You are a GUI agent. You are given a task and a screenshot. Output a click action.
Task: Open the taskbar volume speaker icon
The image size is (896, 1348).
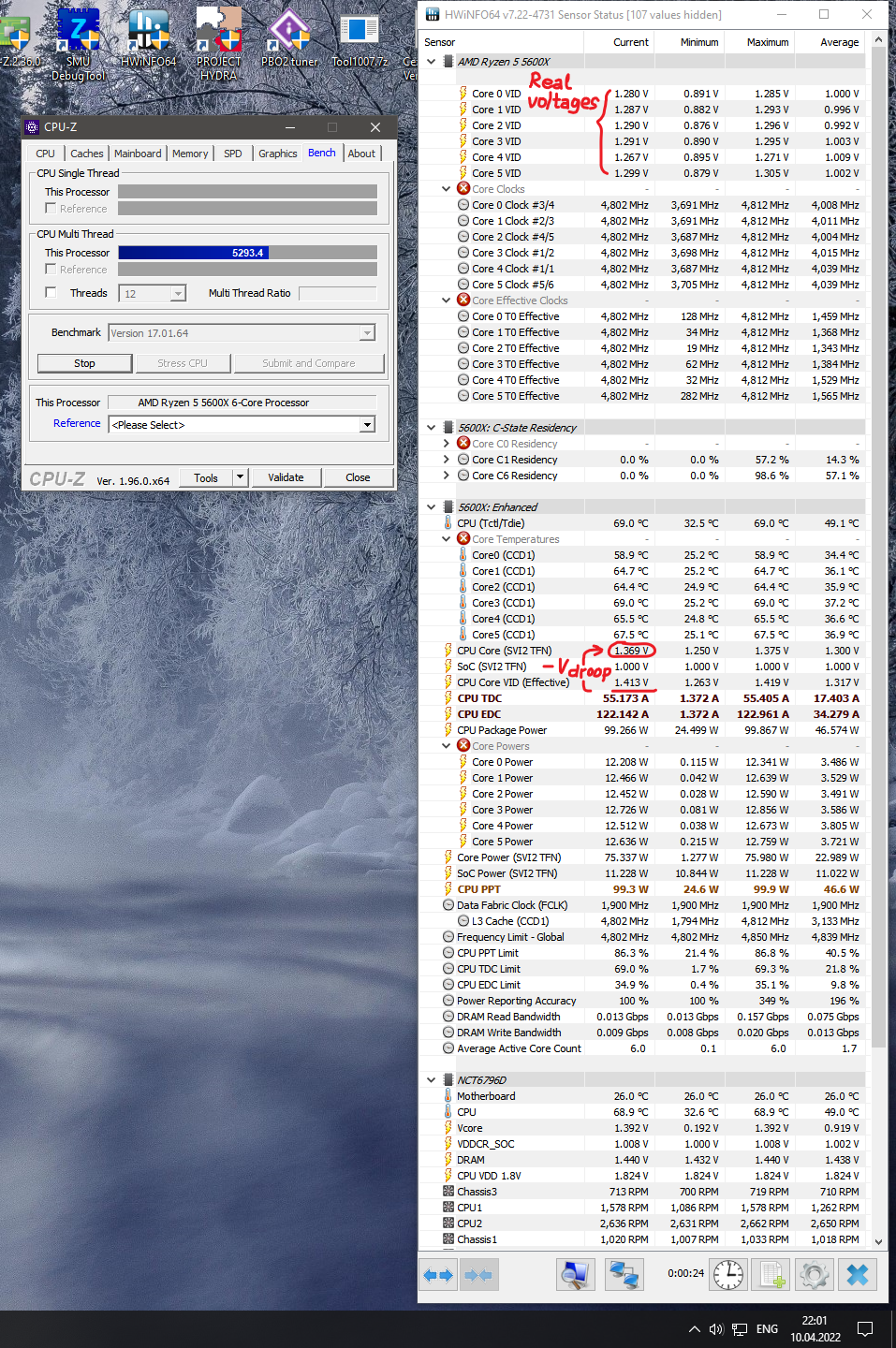[x=716, y=1329]
